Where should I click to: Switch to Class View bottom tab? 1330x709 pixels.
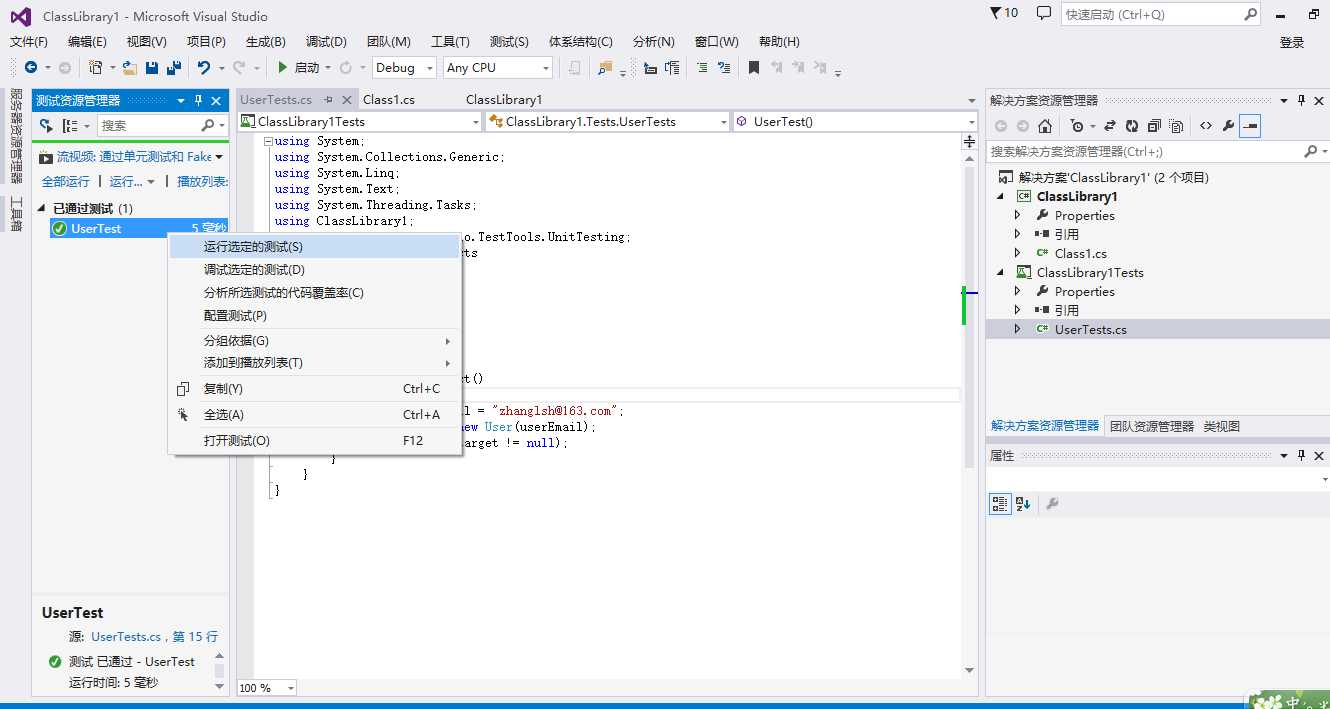(x=1221, y=426)
